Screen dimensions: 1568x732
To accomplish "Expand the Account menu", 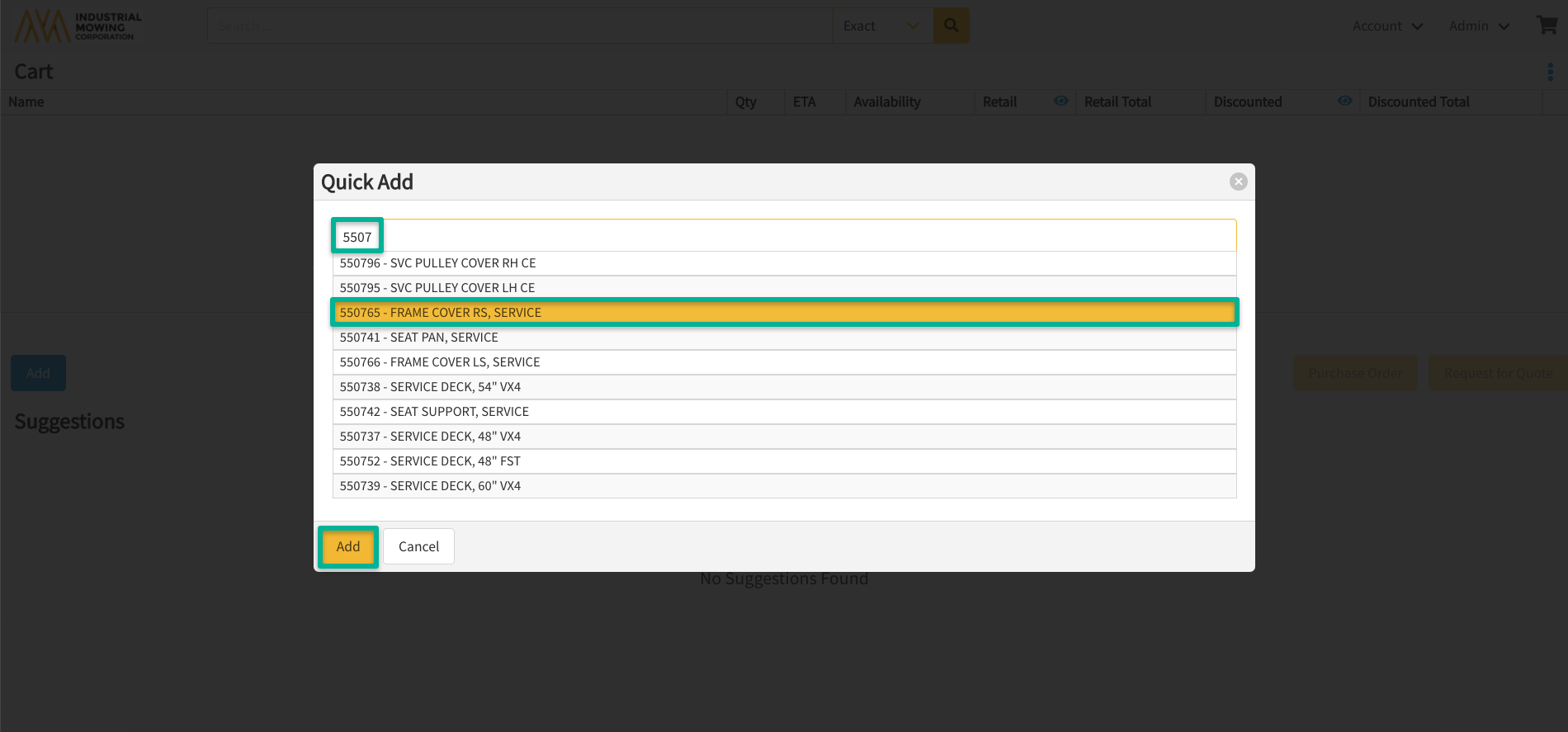I will (1387, 26).
